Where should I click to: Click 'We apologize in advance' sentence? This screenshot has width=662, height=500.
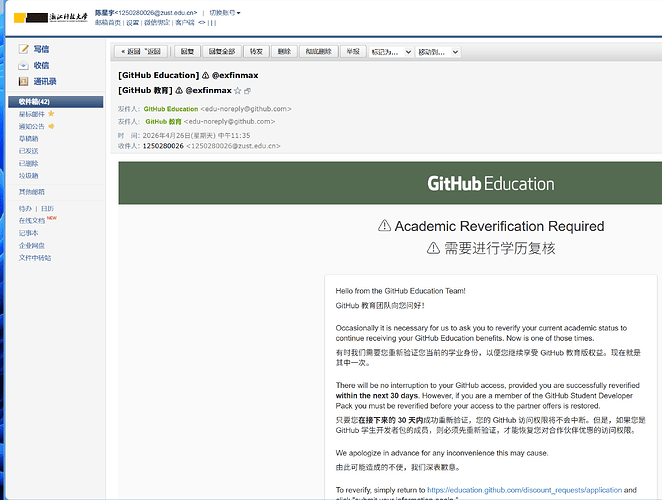[442, 453]
